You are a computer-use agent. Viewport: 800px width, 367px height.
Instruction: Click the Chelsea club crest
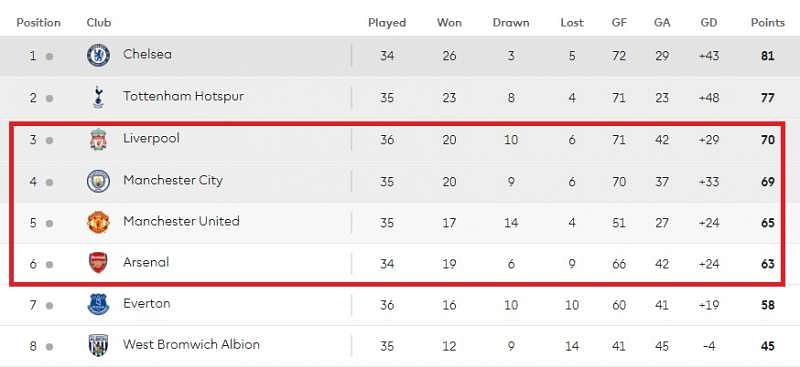pos(98,56)
